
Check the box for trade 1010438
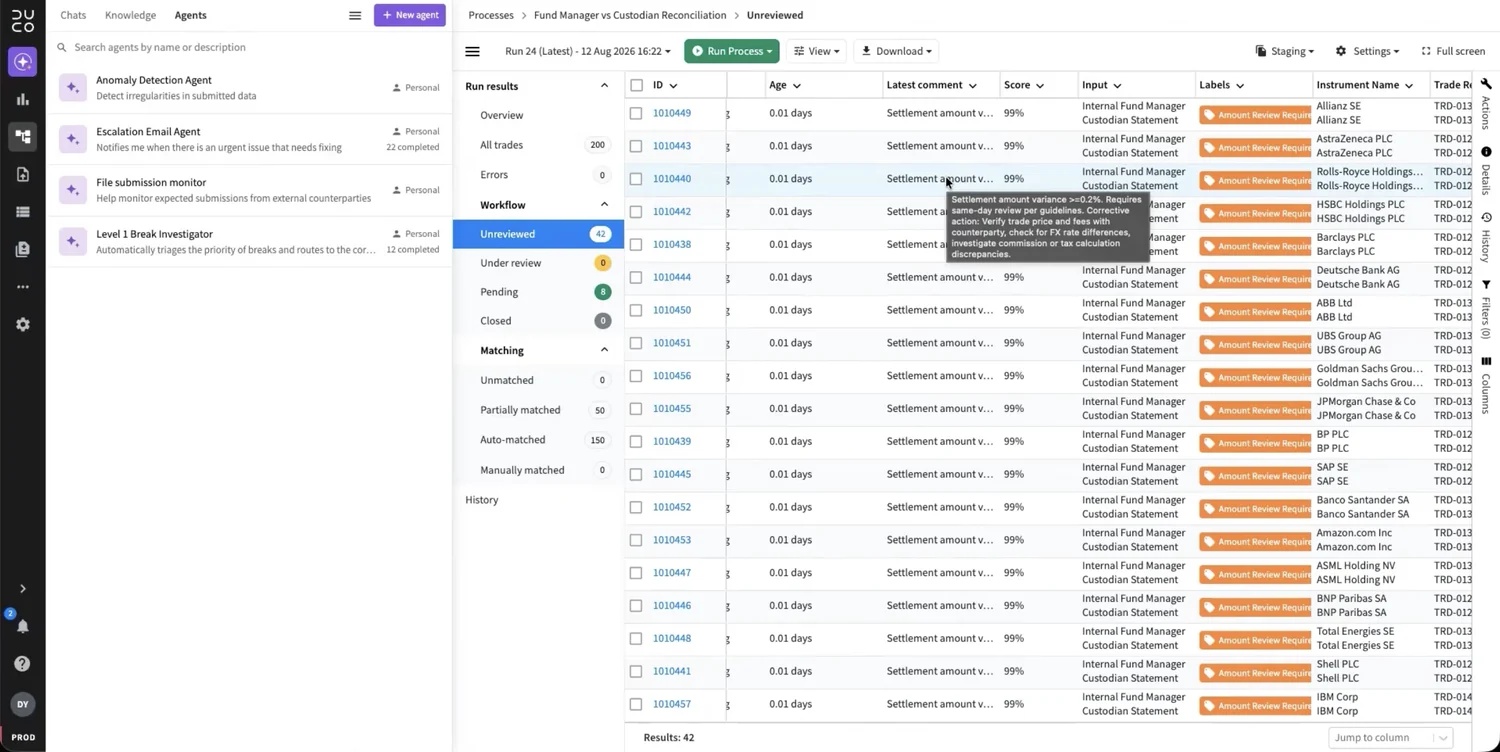click(x=636, y=245)
